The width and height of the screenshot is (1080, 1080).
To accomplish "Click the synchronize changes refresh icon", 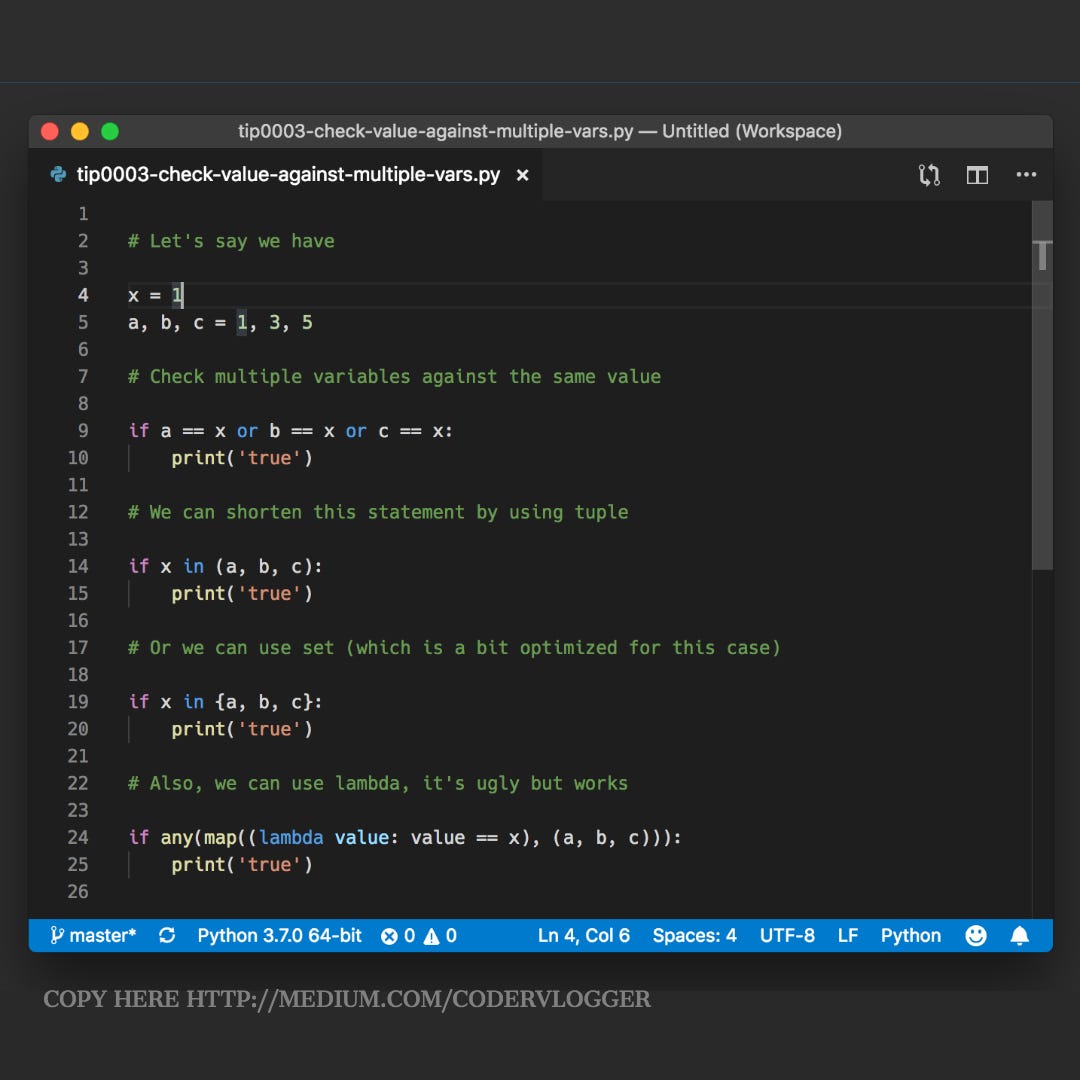I will coord(166,935).
